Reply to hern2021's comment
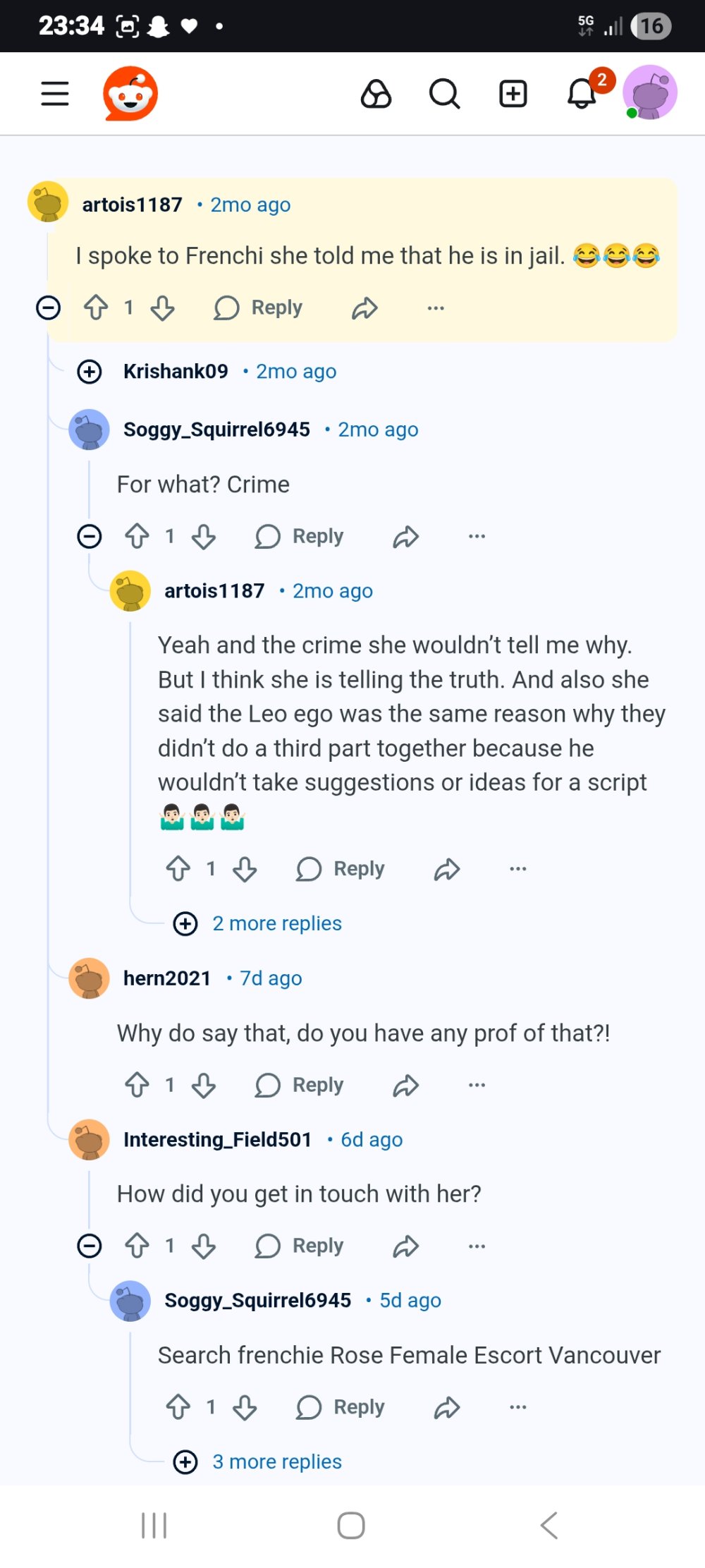705x1568 pixels. click(x=300, y=1085)
